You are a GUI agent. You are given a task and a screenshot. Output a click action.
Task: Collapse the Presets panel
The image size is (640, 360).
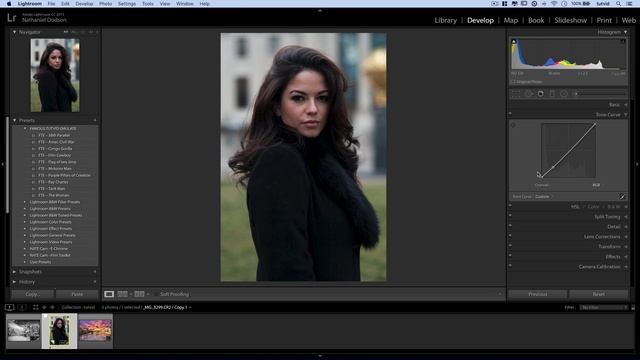coord(15,120)
